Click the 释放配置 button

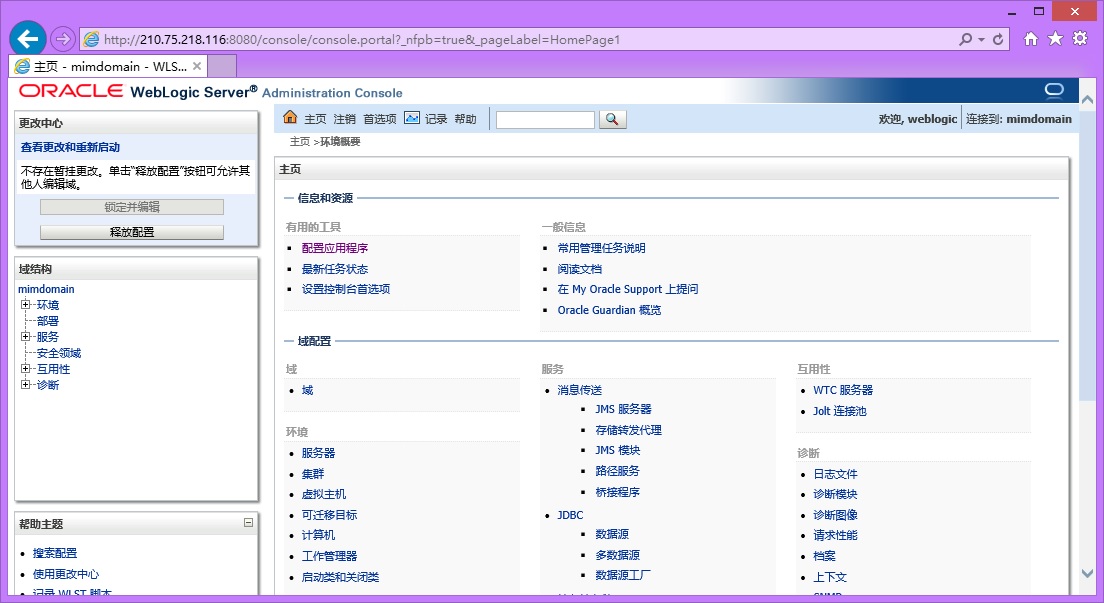[x=132, y=232]
